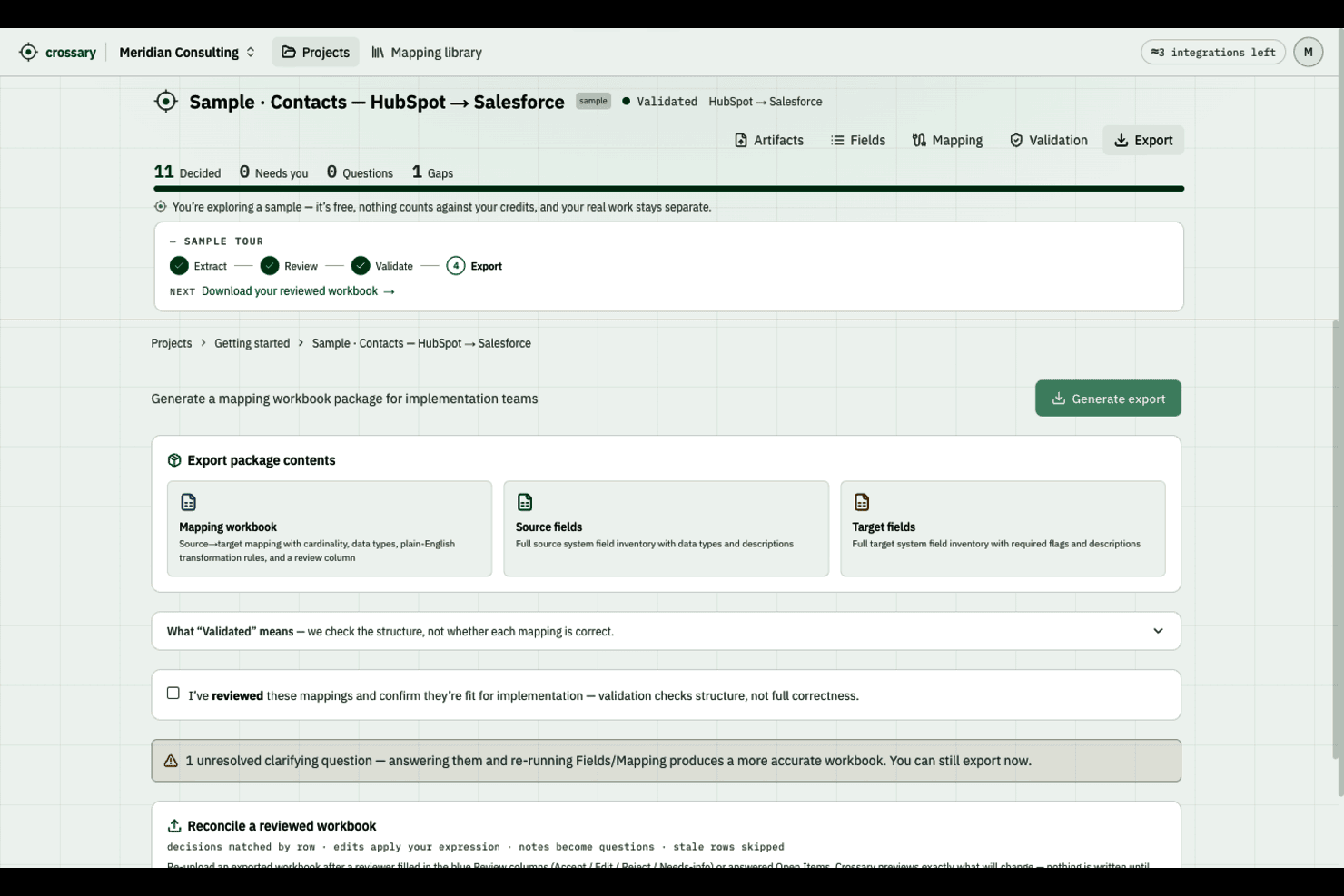Expand the What Validated means section

pyautogui.click(x=666, y=631)
